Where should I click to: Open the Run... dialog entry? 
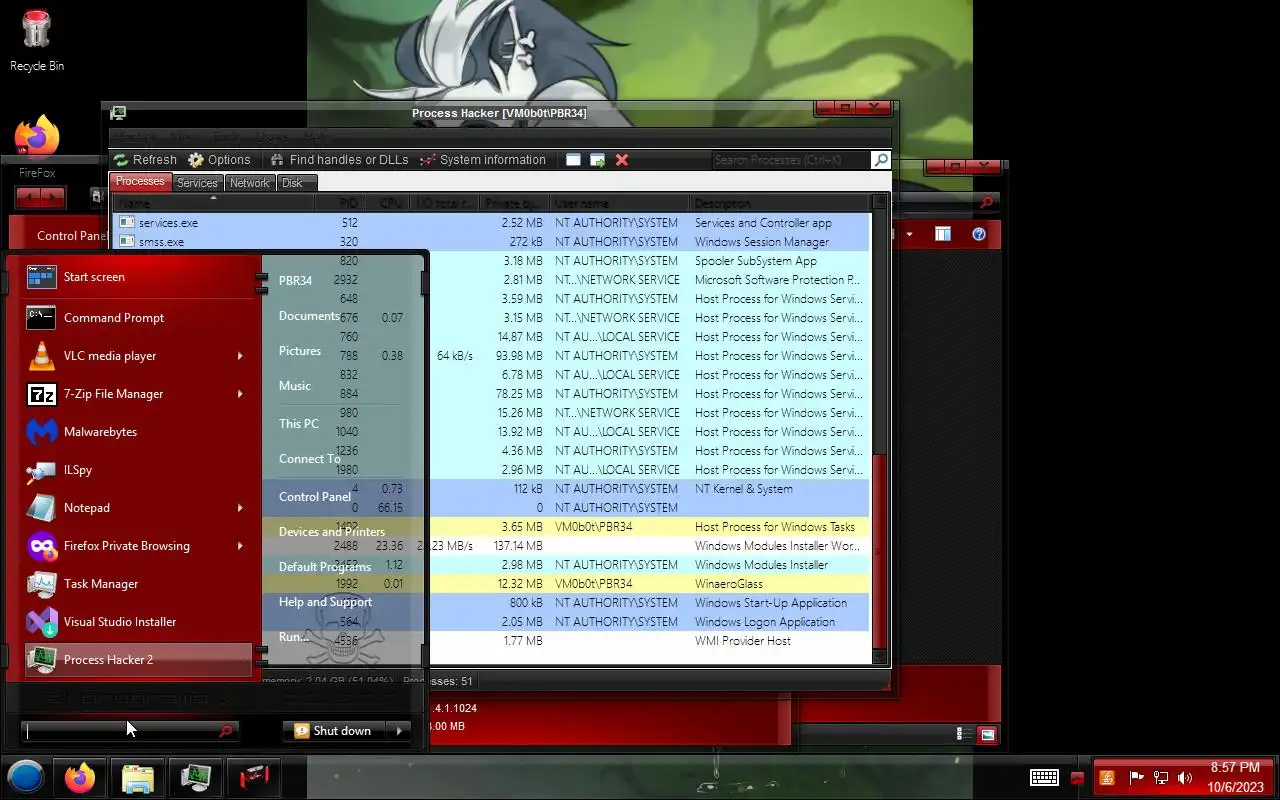[x=294, y=637]
